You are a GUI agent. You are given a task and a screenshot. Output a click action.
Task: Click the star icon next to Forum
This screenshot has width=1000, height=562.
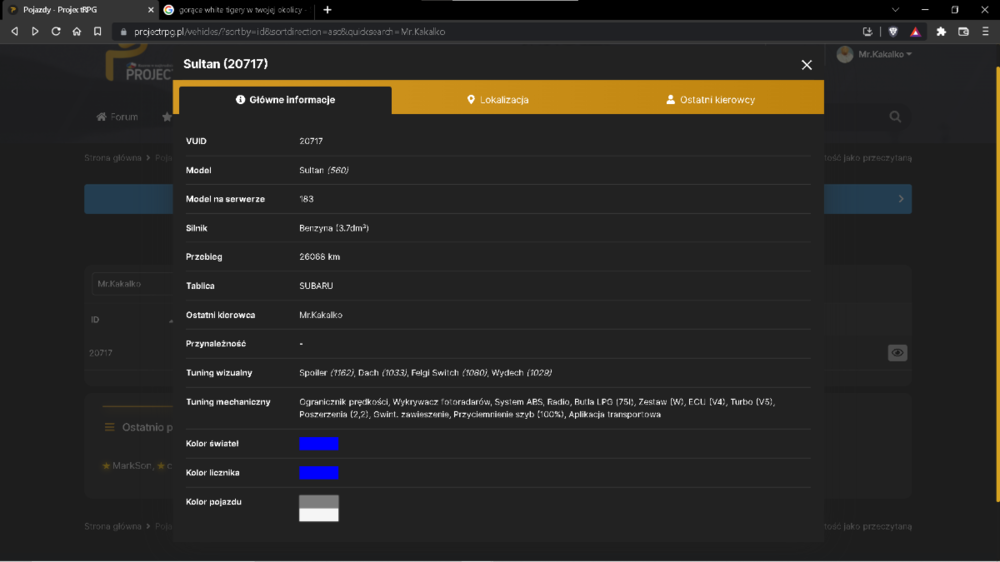(166, 117)
